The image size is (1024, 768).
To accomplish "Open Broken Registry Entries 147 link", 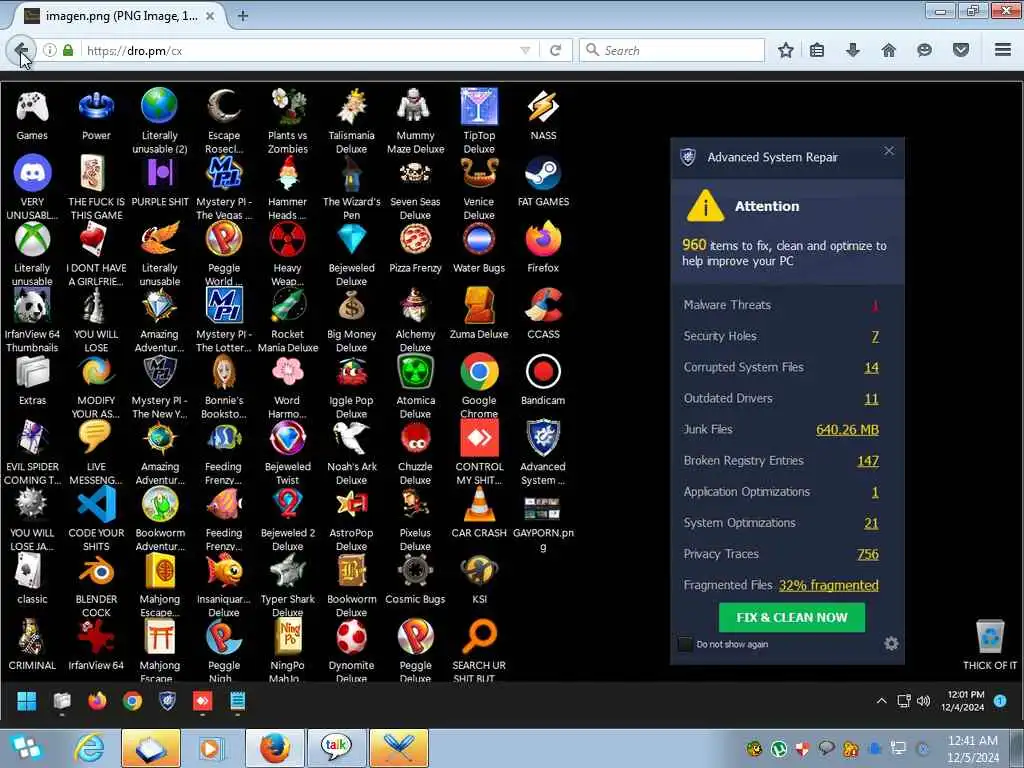I will [868, 461].
